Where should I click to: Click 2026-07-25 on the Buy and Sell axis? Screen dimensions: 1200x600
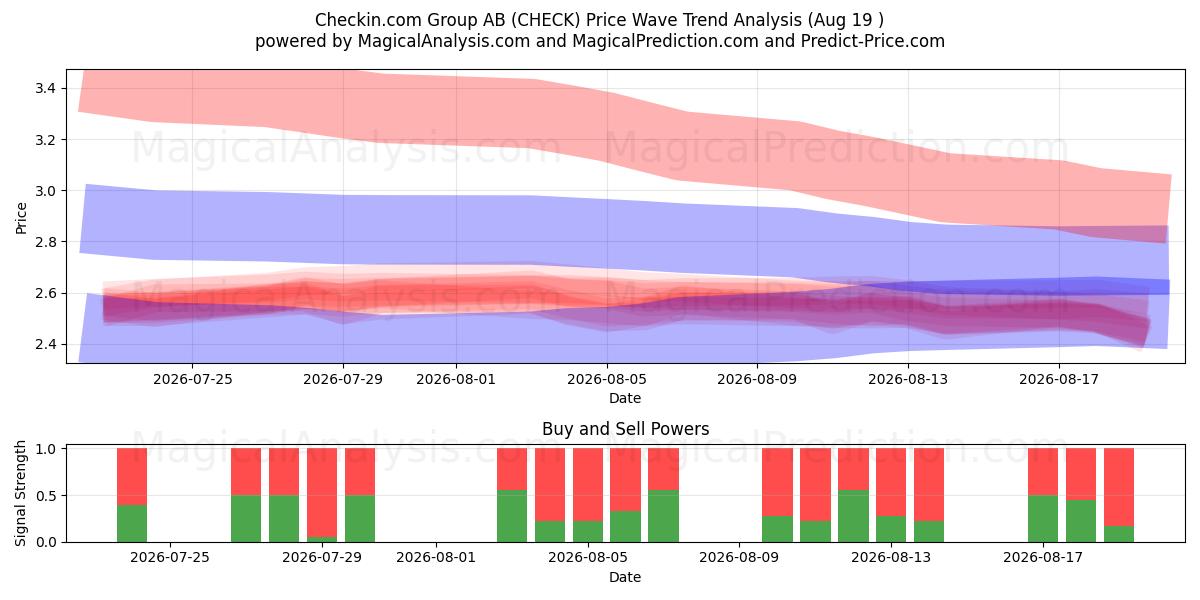pyautogui.click(x=170, y=558)
